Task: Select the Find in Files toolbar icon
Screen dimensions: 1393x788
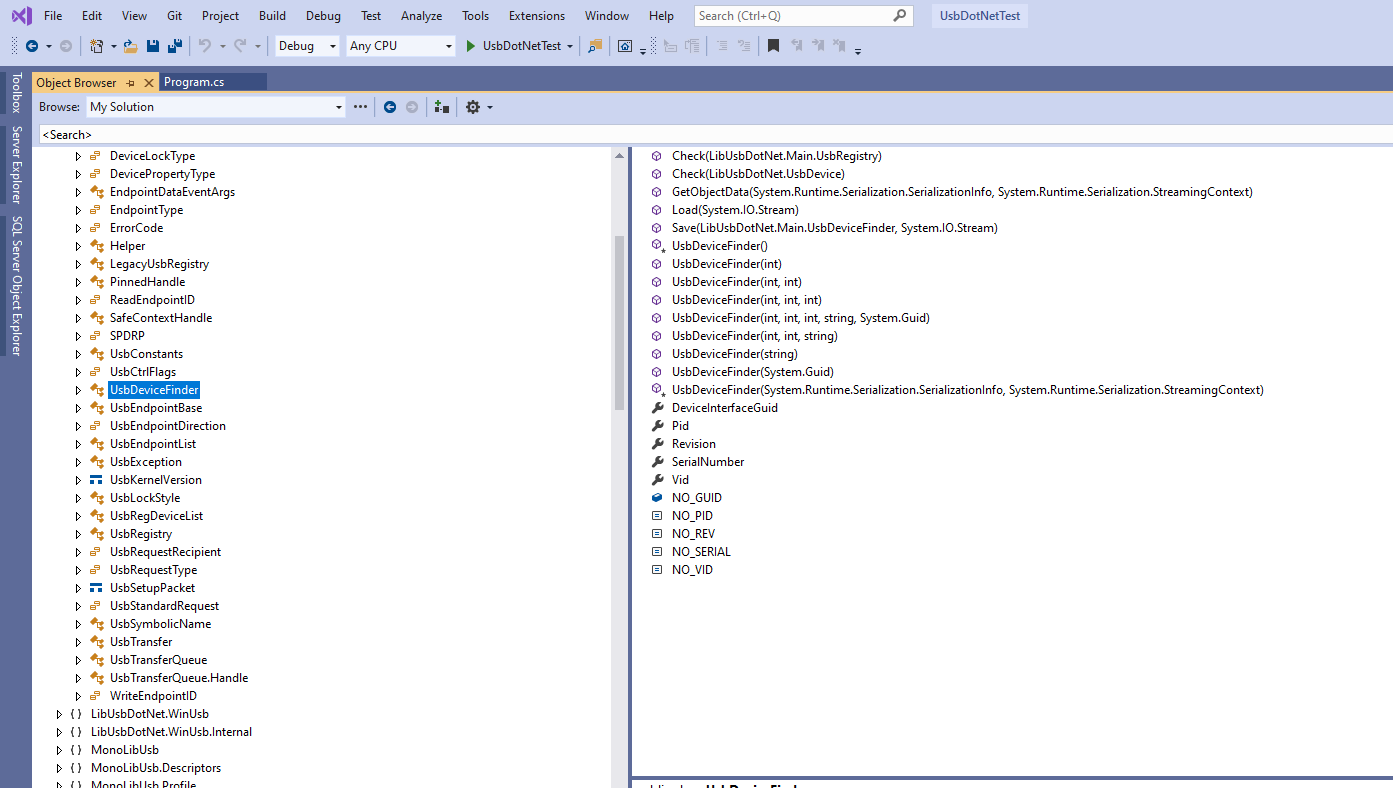Action: 596,45
